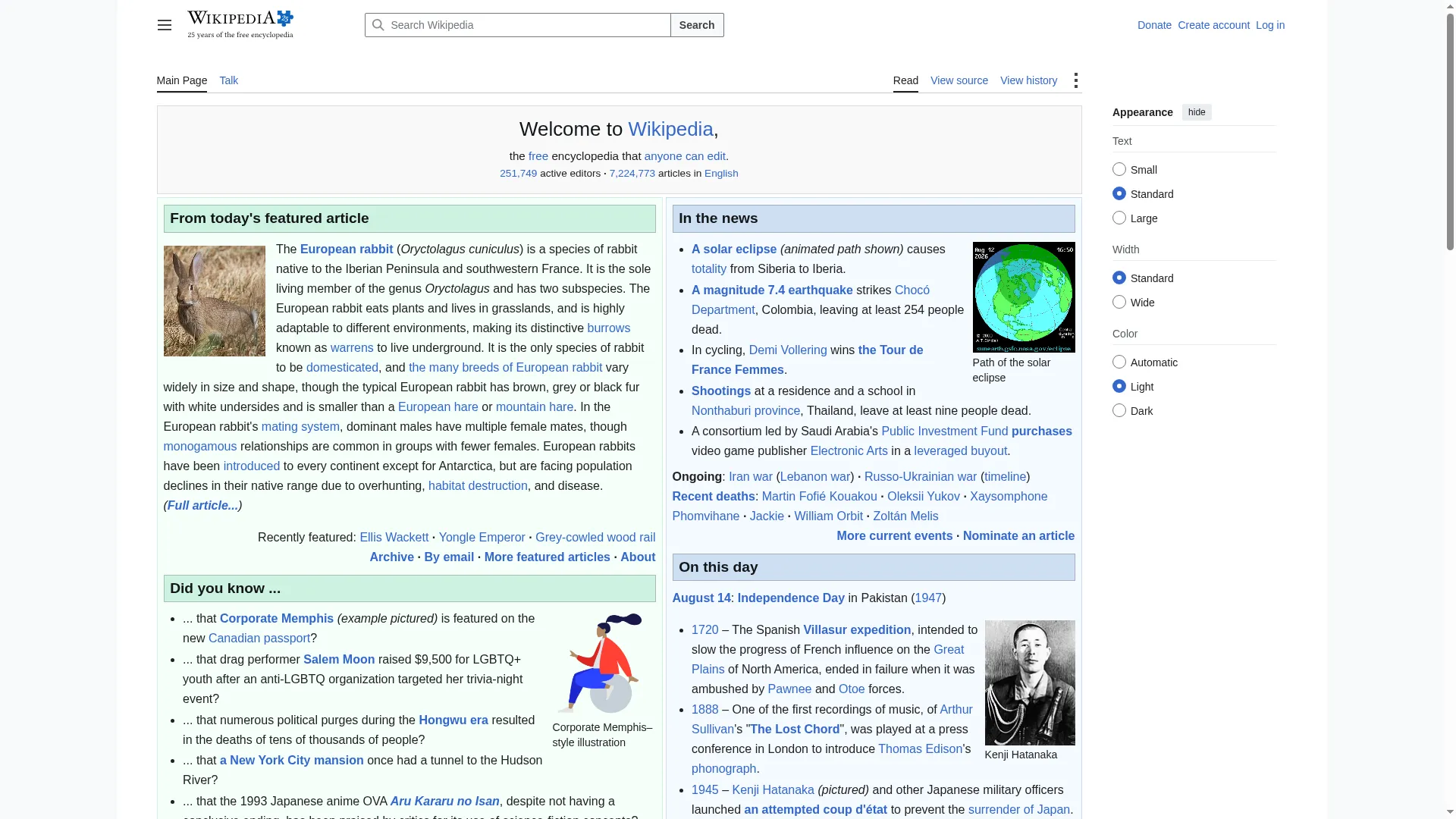1456x819 pixels.
Task: Select Light color mode
Action: point(1119,386)
